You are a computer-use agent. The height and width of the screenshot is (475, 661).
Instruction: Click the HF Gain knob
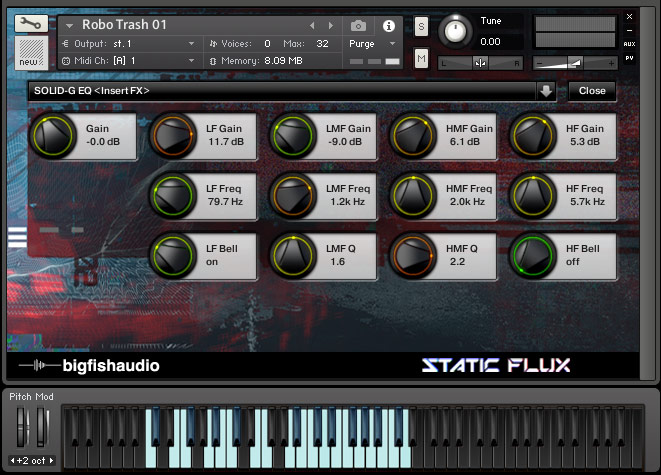533,136
